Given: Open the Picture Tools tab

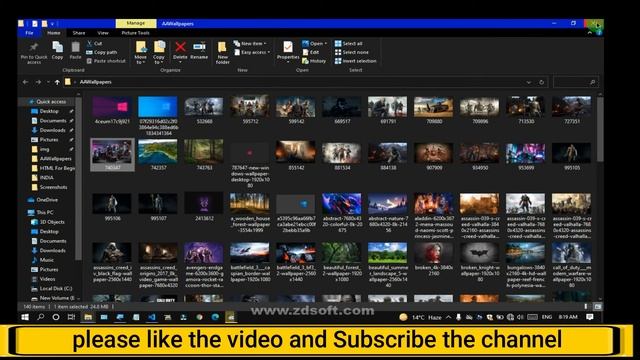Looking at the screenshot, I should coord(136,33).
